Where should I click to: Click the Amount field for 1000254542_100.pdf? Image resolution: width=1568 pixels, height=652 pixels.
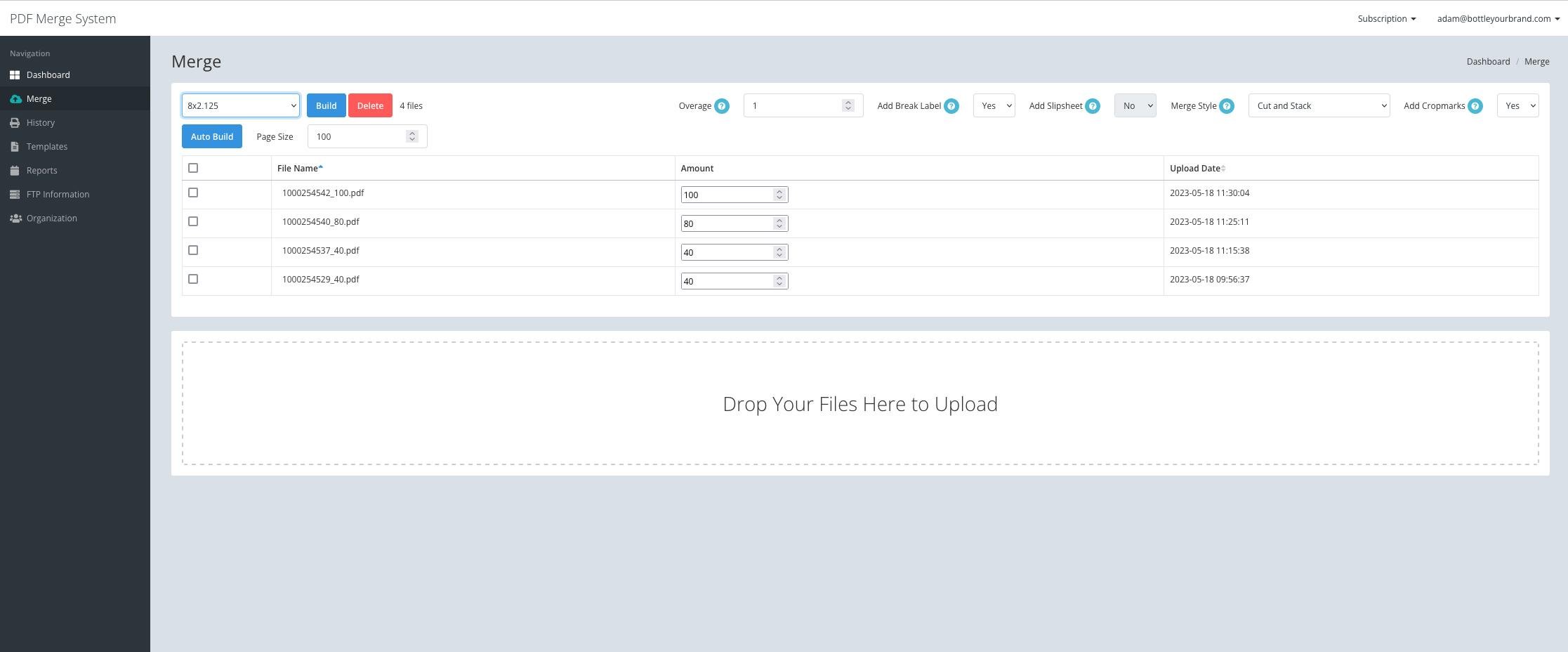click(734, 195)
